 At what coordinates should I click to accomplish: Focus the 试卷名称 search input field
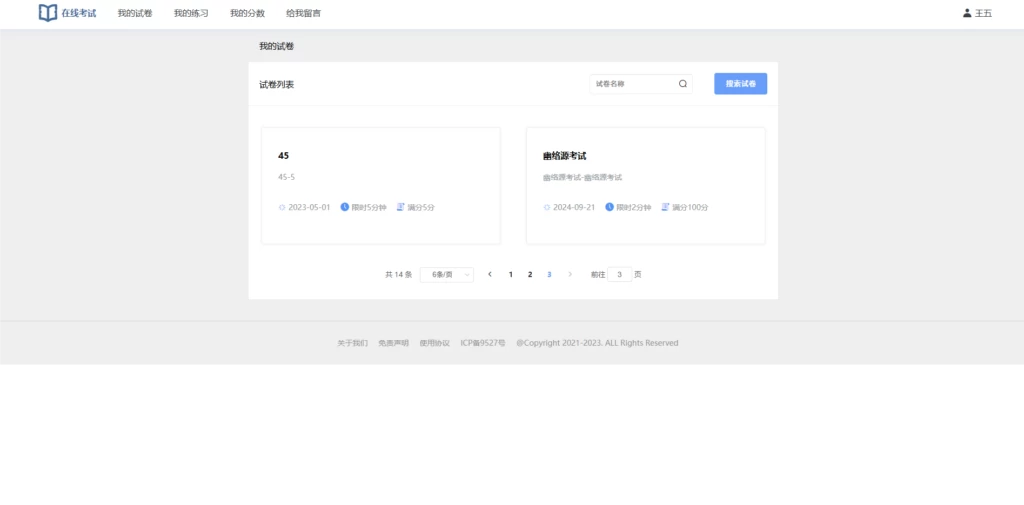pyautogui.click(x=634, y=84)
